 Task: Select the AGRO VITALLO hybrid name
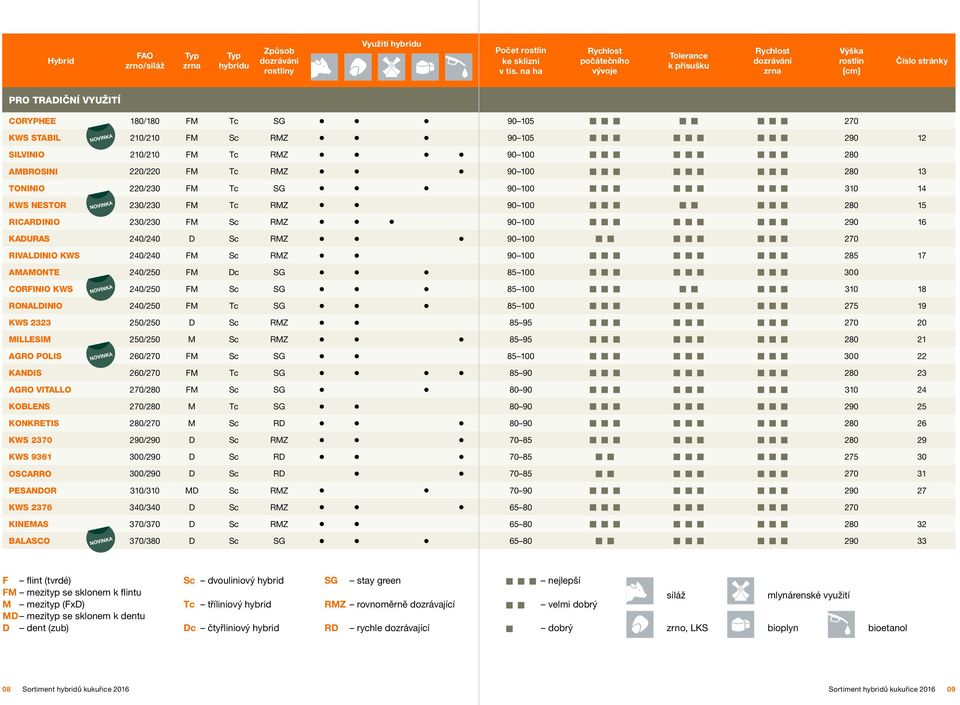pos(40,390)
